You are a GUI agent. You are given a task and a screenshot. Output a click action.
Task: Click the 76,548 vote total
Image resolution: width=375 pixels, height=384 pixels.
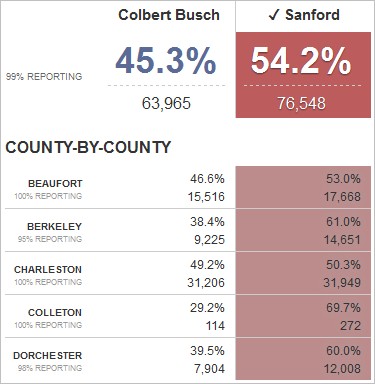click(x=301, y=103)
